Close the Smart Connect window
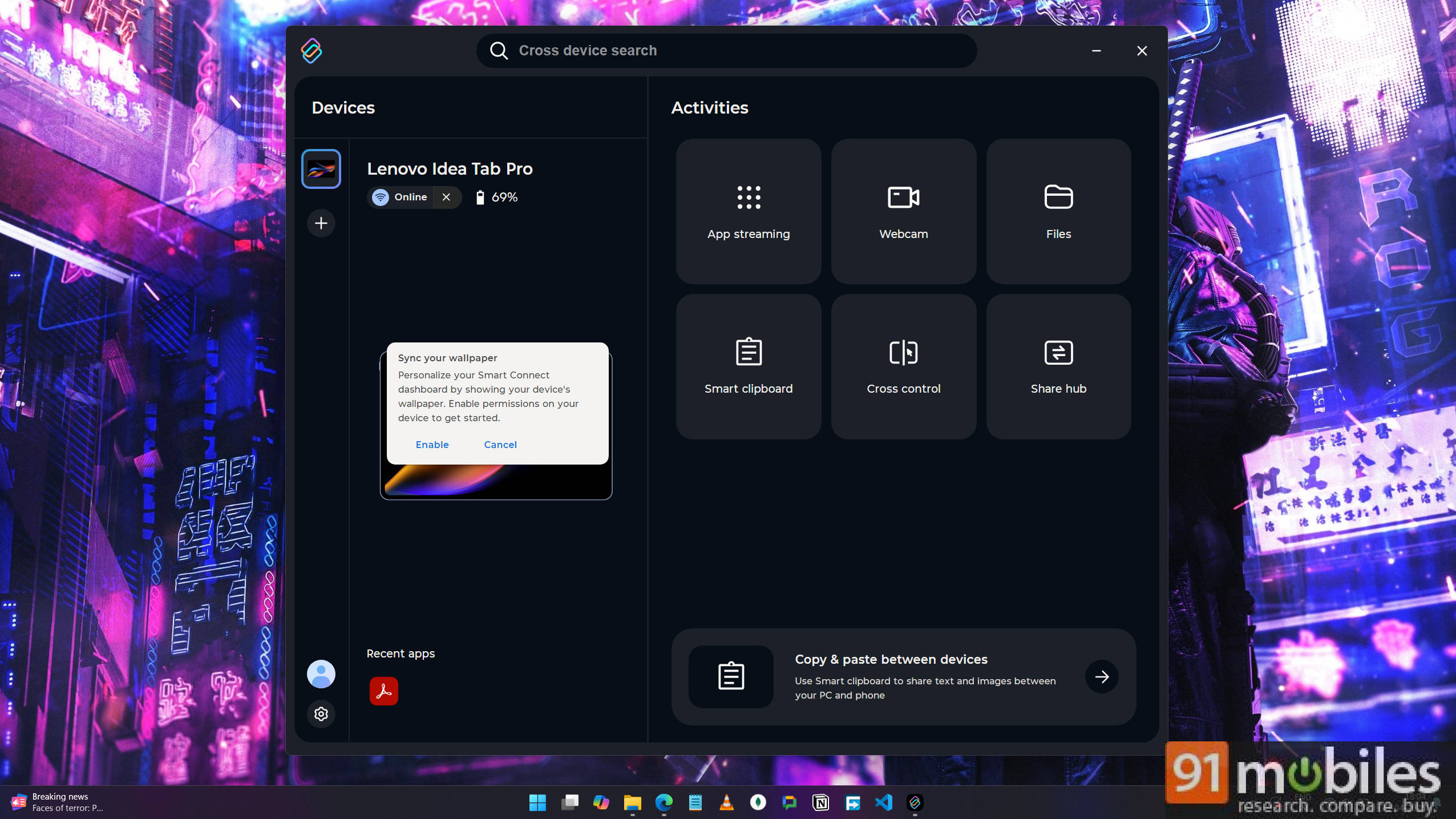Viewport: 1456px width, 819px height. [1142, 51]
